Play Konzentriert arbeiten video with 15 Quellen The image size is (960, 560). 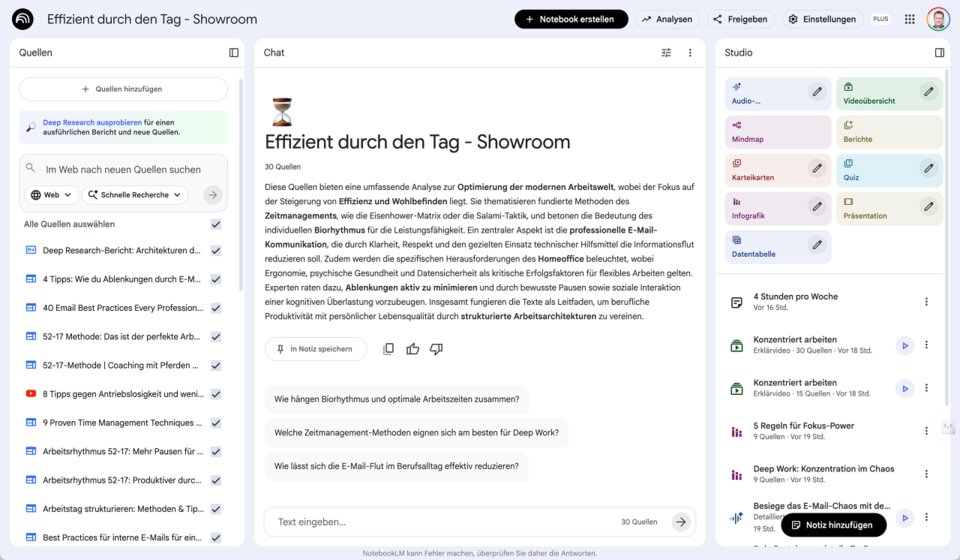905,389
